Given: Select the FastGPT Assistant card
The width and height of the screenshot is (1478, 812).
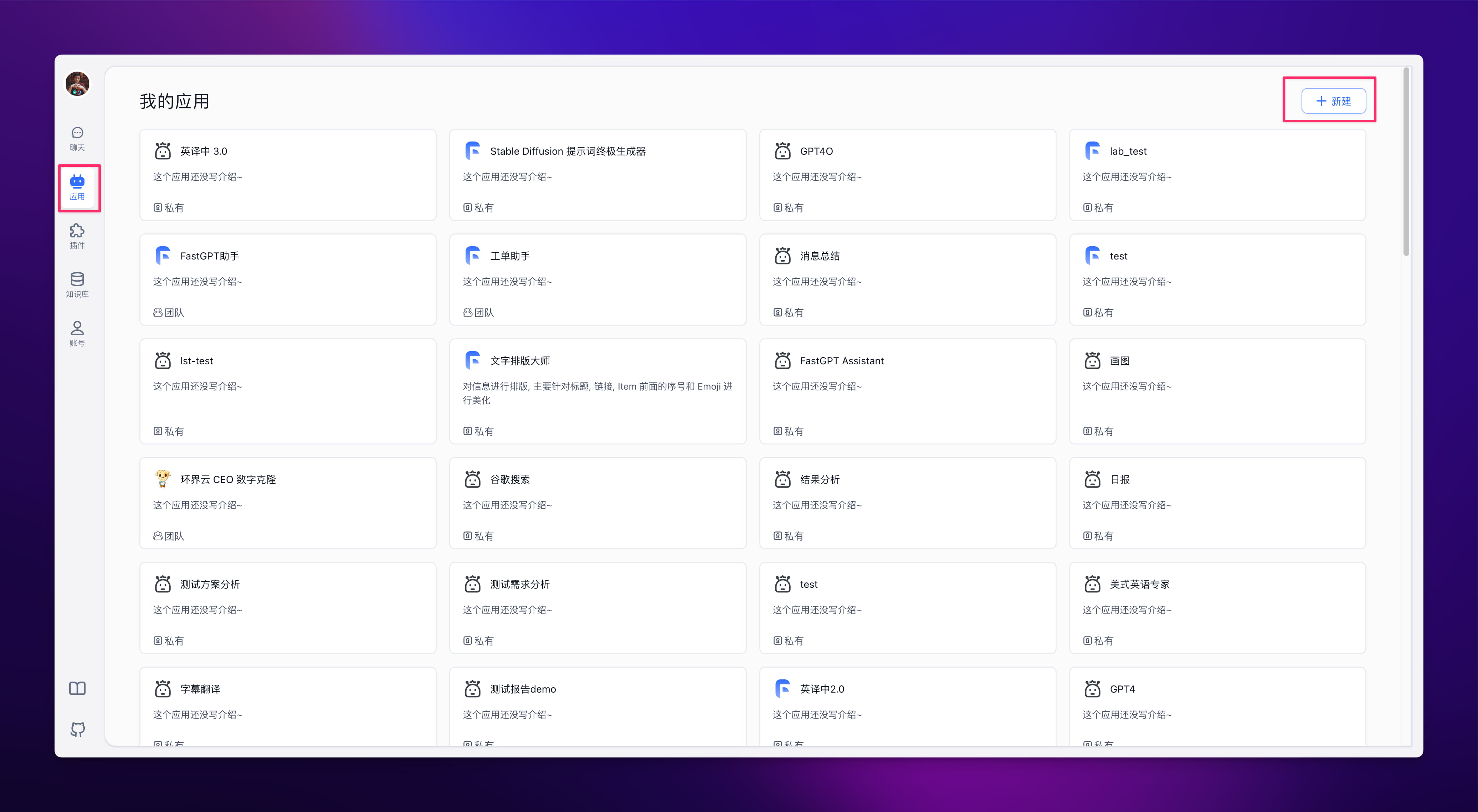Looking at the screenshot, I should pyautogui.click(x=907, y=391).
